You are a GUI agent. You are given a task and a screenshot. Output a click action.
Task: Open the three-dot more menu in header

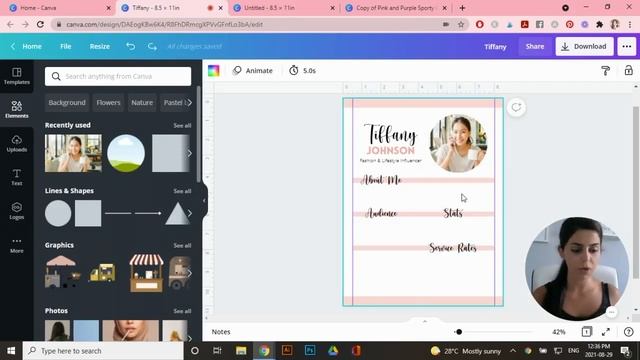[x=627, y=47]
